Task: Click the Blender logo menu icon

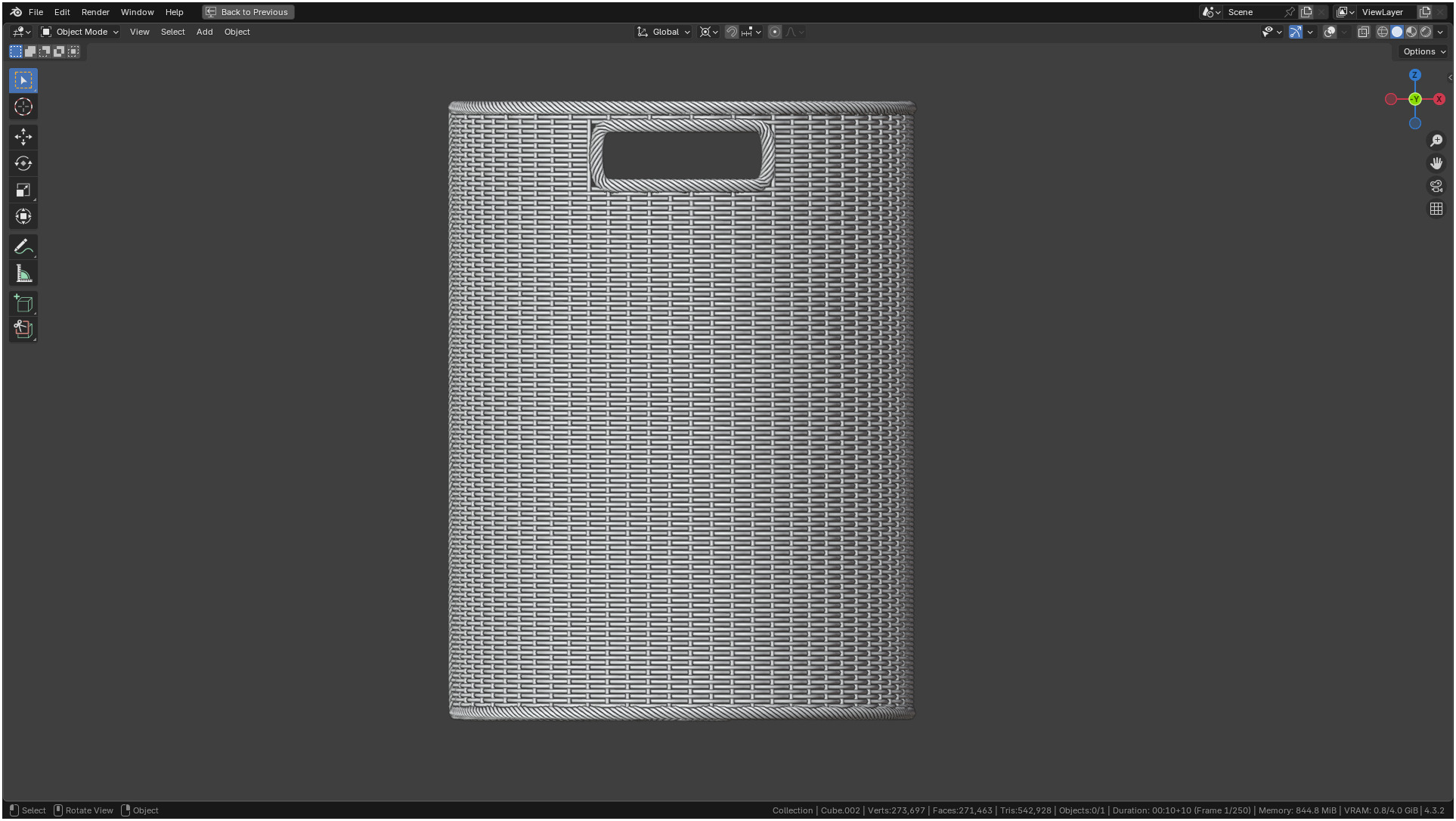Action: [16, 12]
